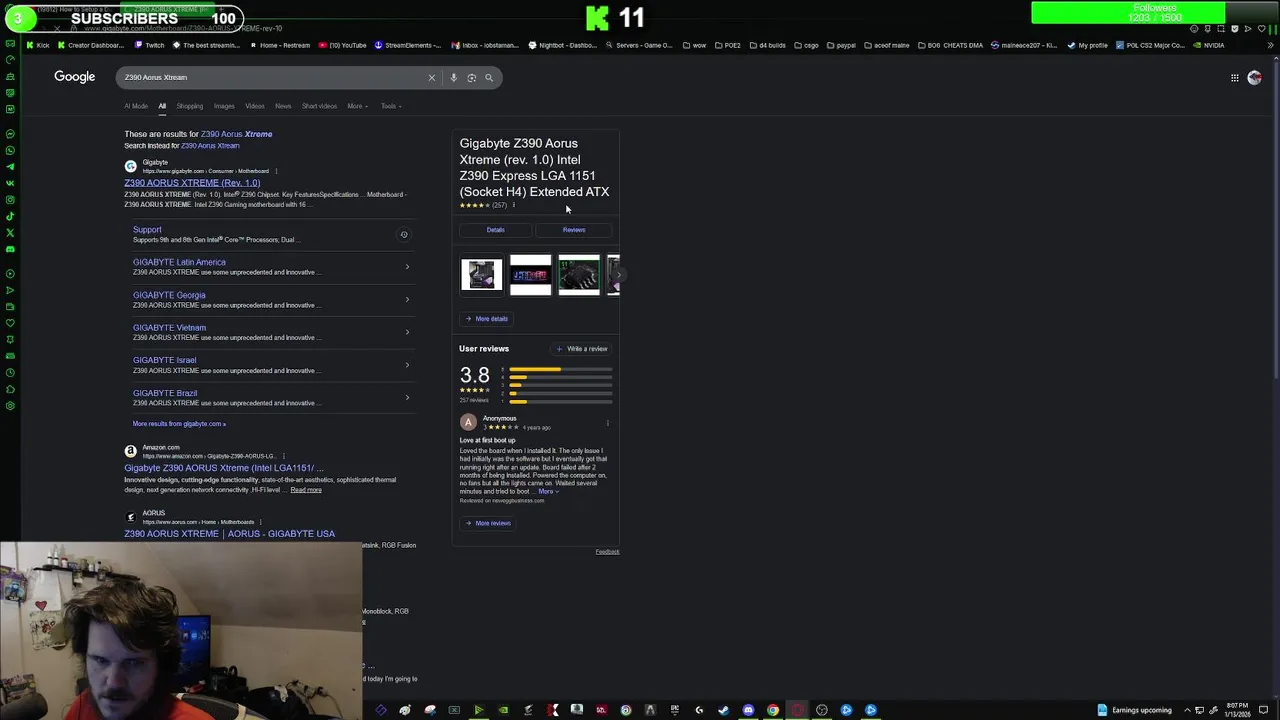The width and height of the screenshot is (1280, 720).
Task: Open the Steam taskbar icon
Action: tap(723, 710)
